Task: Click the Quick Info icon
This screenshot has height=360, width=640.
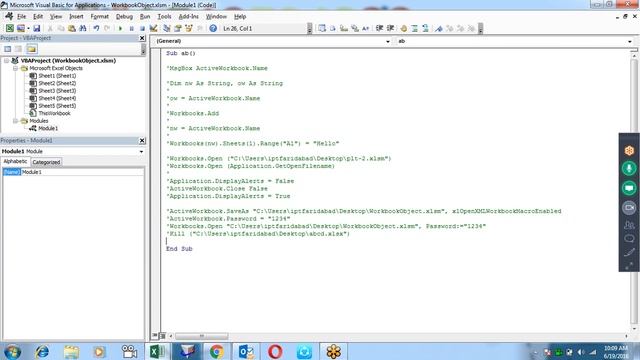Action: pyautogui.click(x=344, y=28)
